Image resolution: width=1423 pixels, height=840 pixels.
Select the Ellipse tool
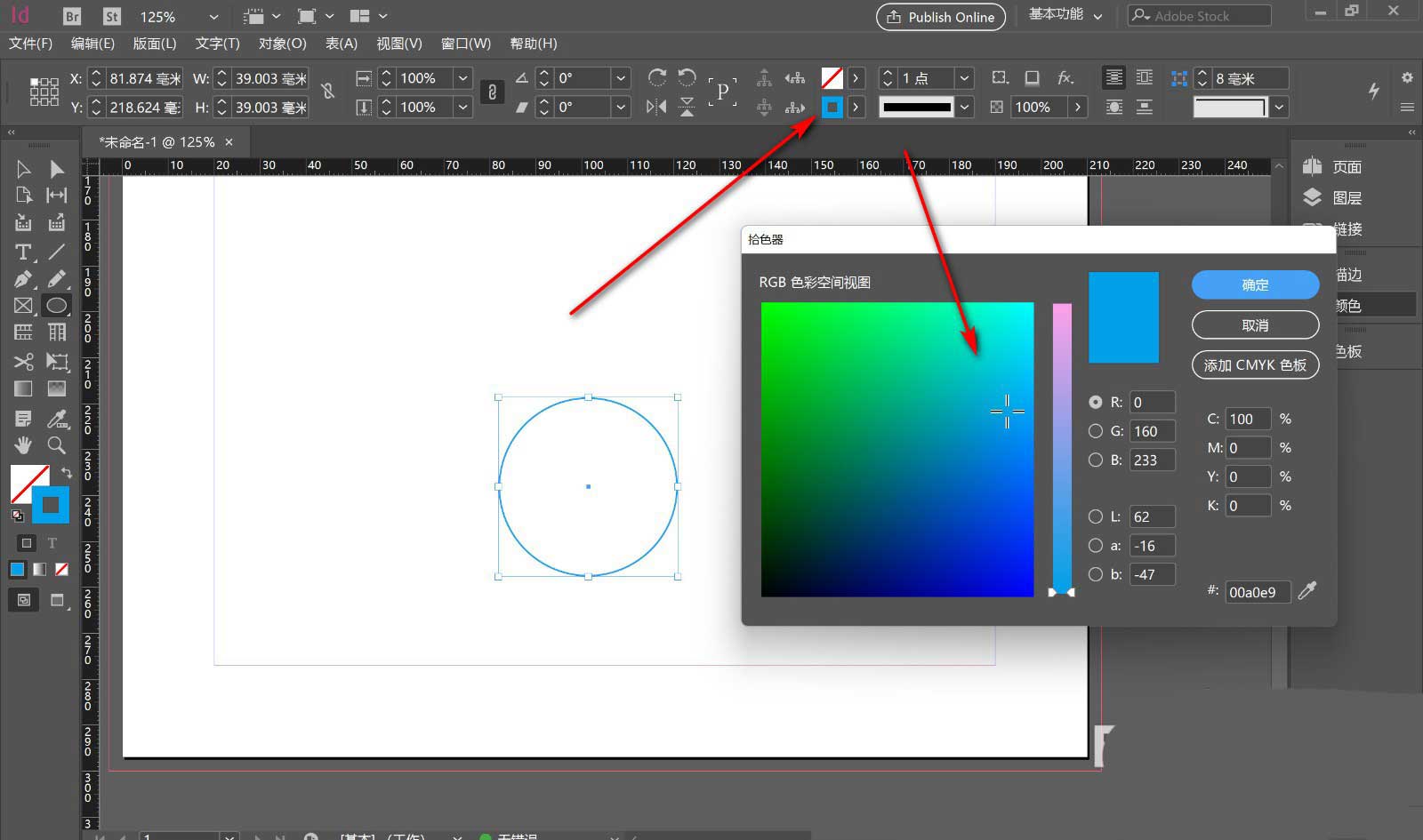coord(56,306)
